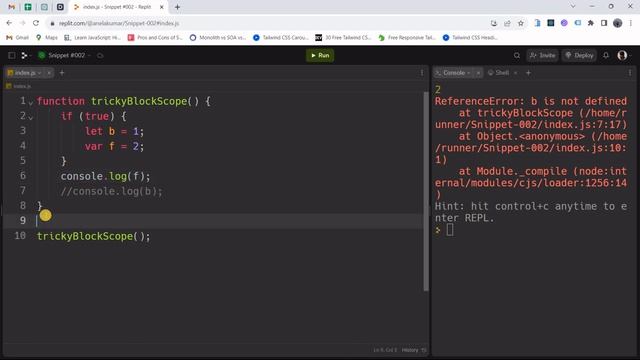Click the cloud sync status icon

click(100, 55)
